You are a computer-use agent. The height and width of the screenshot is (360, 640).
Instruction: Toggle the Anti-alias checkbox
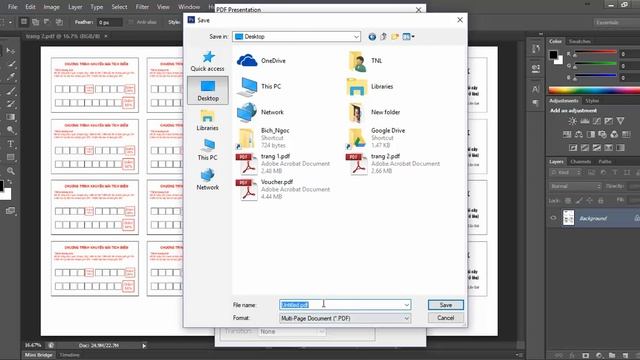(x=131, y=22)
